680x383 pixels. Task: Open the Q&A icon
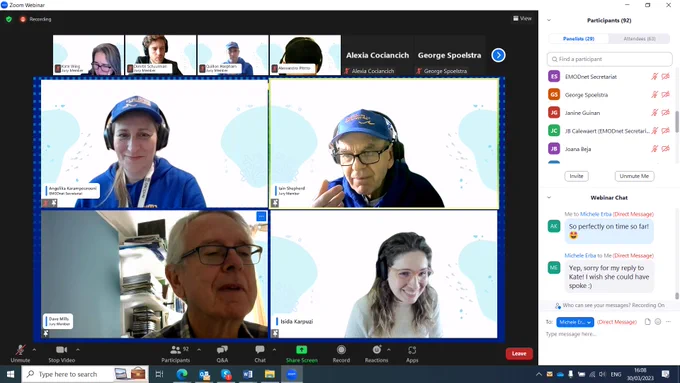222,350
